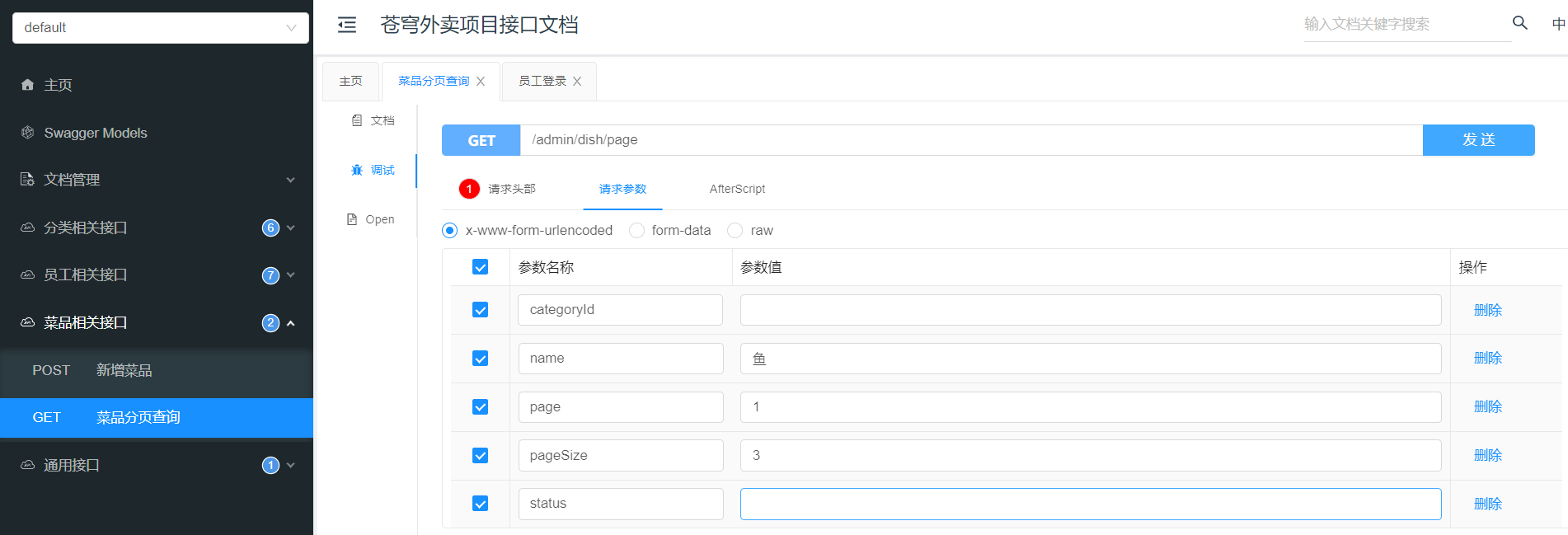Uncheck the status parameter checkbox
Image resolution: width=1568 pixels, height=535 pixels.
coord(480,504)
